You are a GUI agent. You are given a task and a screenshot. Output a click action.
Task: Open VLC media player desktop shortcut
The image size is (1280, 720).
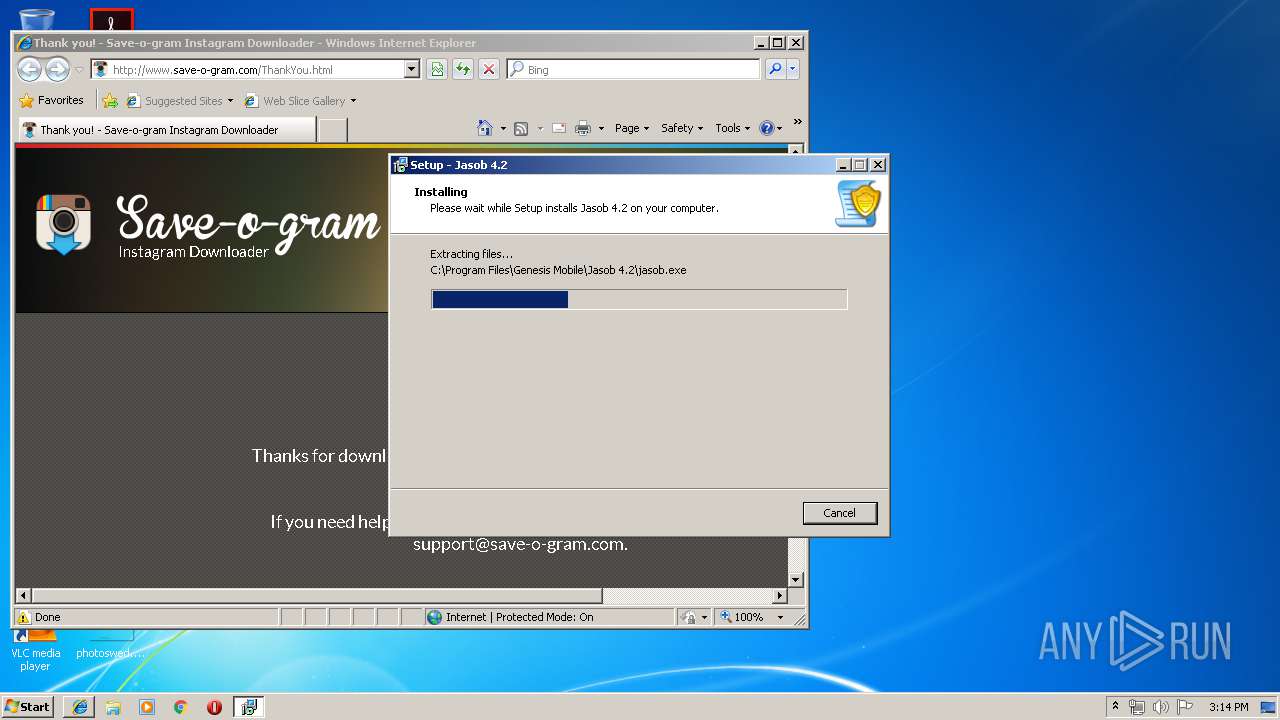pos(35,650)
